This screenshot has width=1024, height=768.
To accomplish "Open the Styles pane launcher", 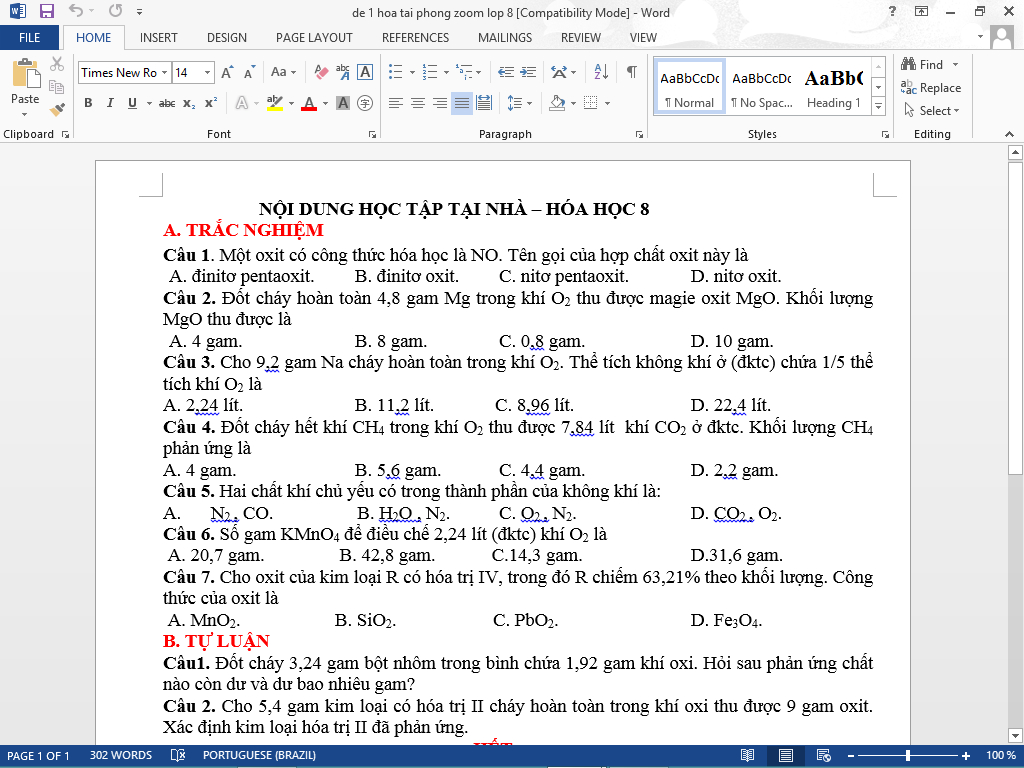I will coord(886,135).
